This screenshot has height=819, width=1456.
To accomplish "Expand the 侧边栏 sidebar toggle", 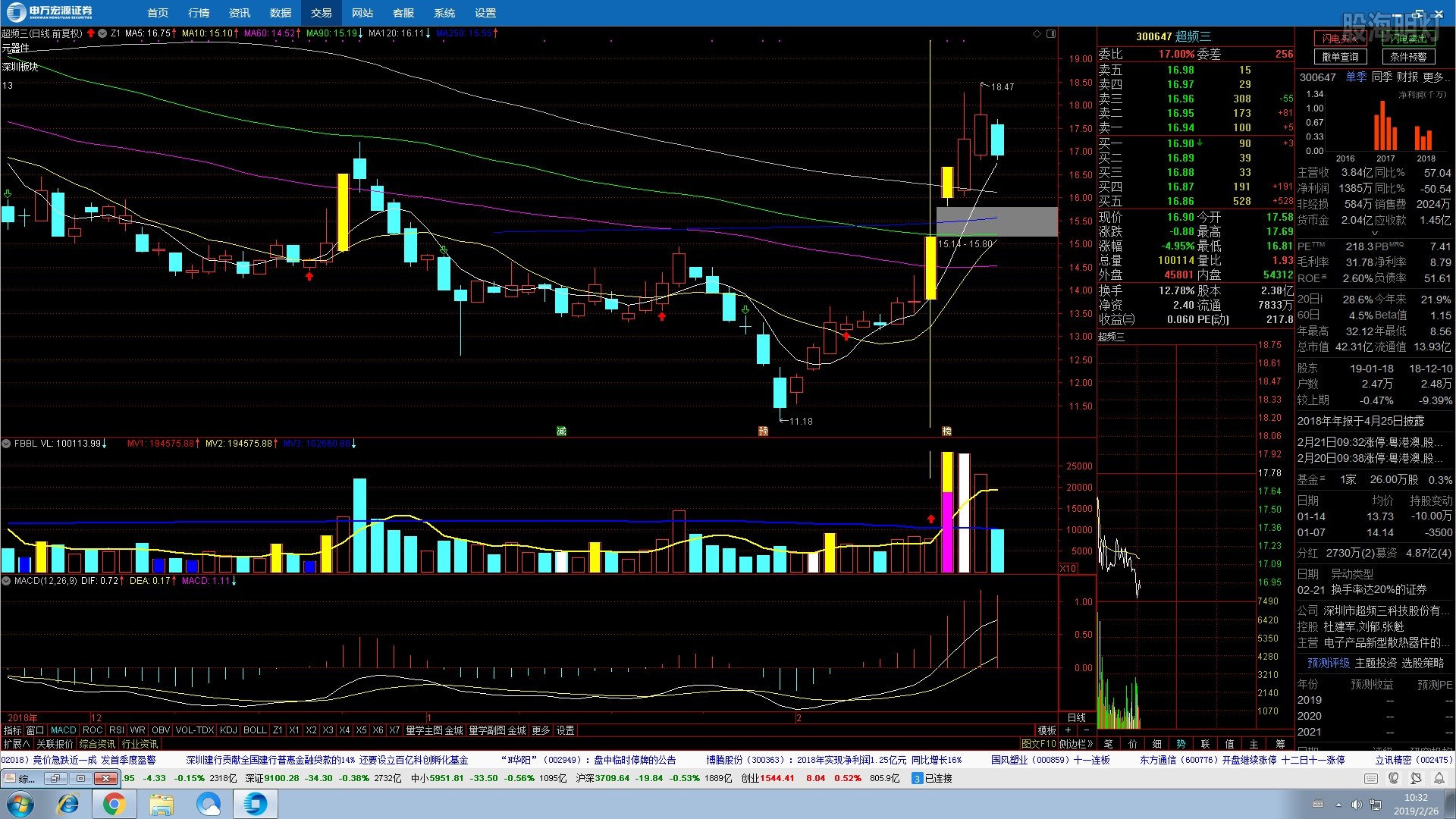I will coord(1077,744).
